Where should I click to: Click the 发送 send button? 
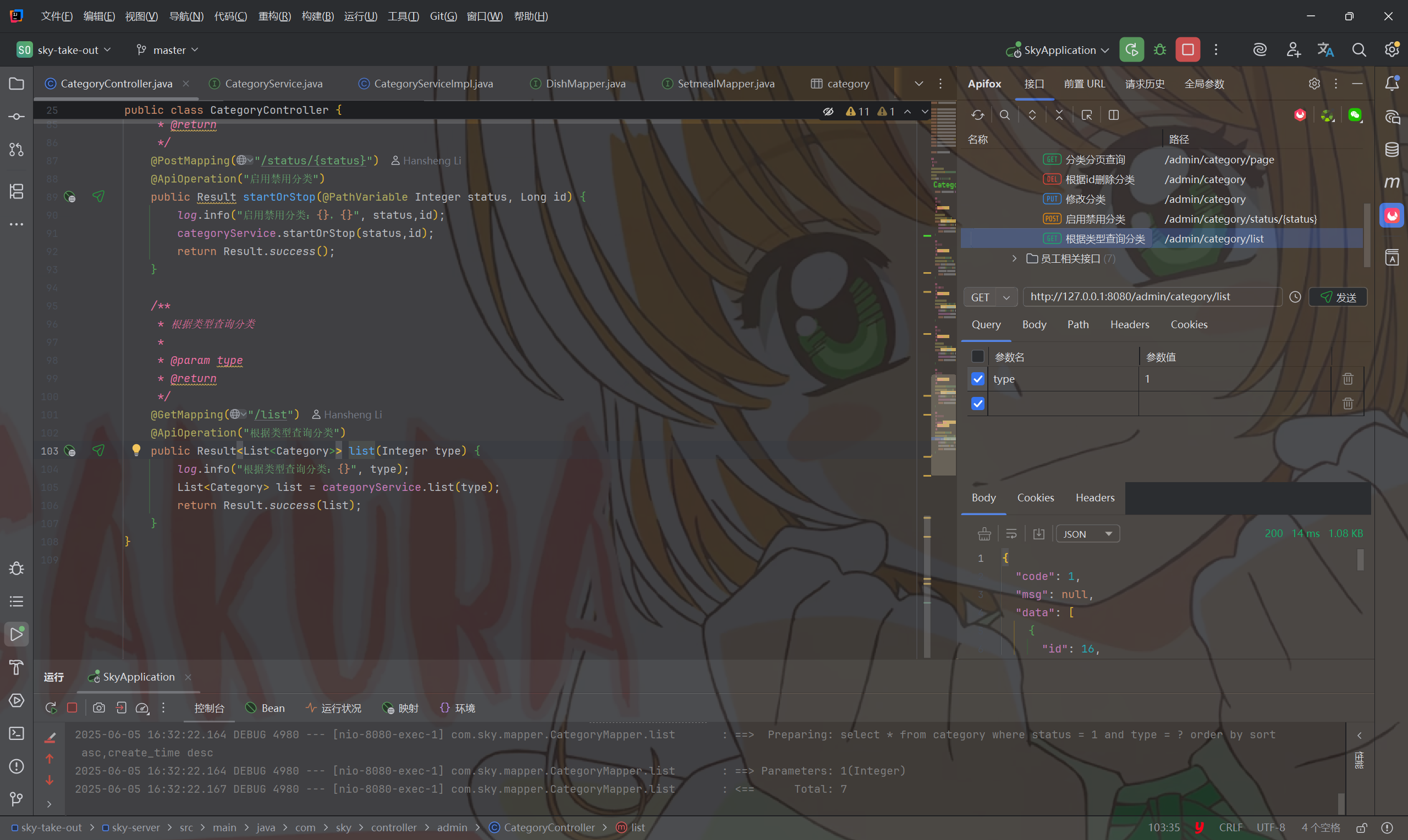[x=1338, y=297]
